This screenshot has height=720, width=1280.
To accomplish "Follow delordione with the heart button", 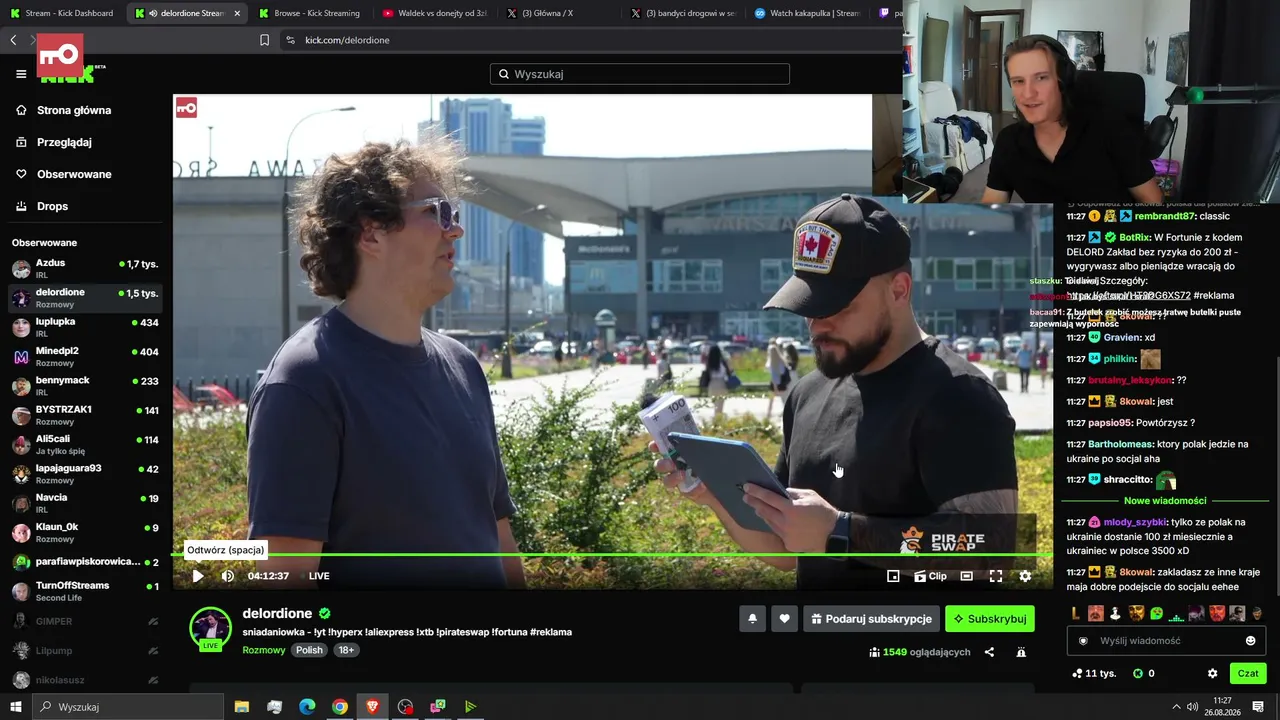I will [785, 619].
